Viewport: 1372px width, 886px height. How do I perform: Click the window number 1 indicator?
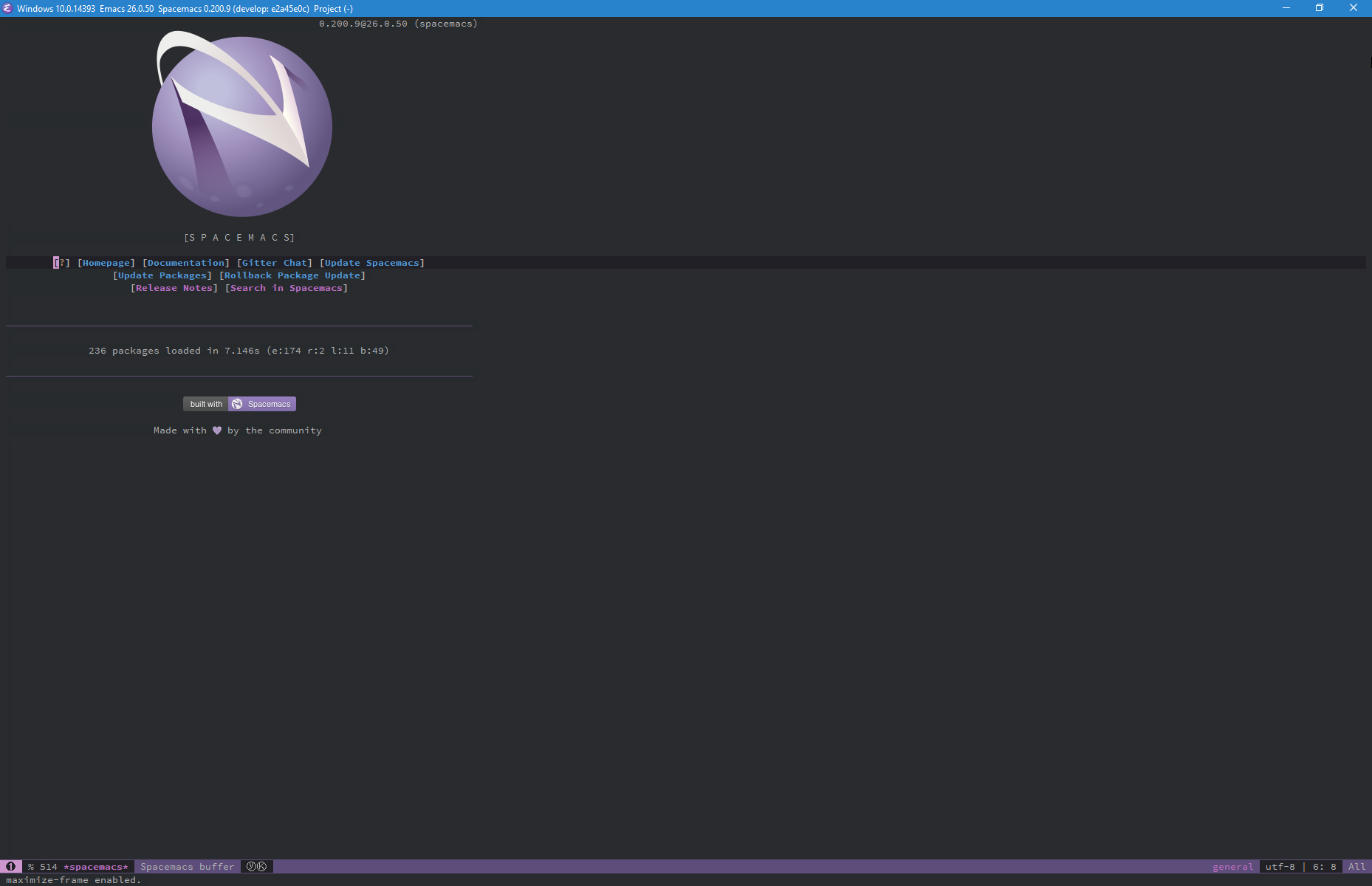pos(10,866)
